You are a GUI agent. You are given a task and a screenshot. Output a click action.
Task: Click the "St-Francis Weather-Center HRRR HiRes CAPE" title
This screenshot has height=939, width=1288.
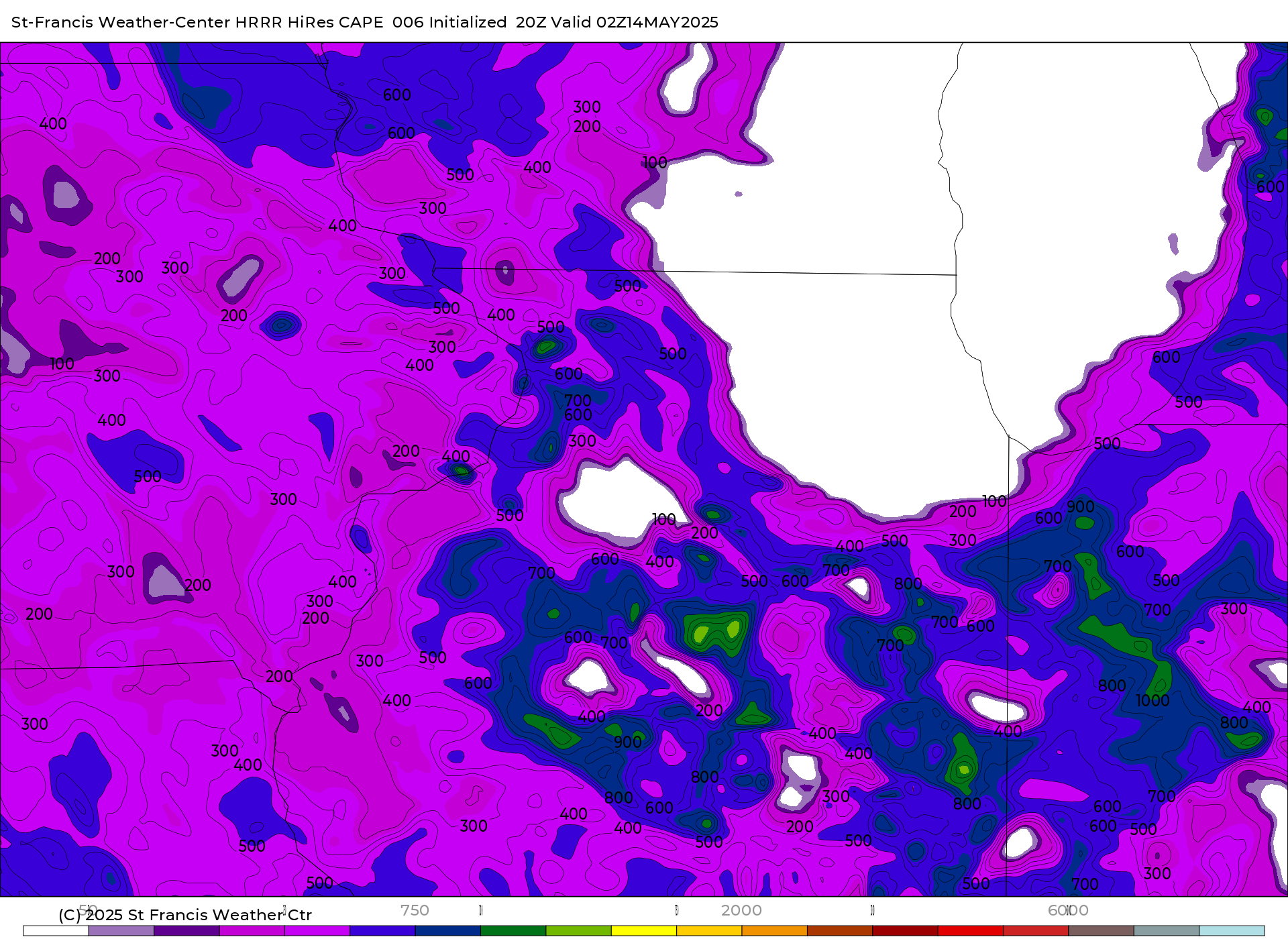(x=197, y=22)
